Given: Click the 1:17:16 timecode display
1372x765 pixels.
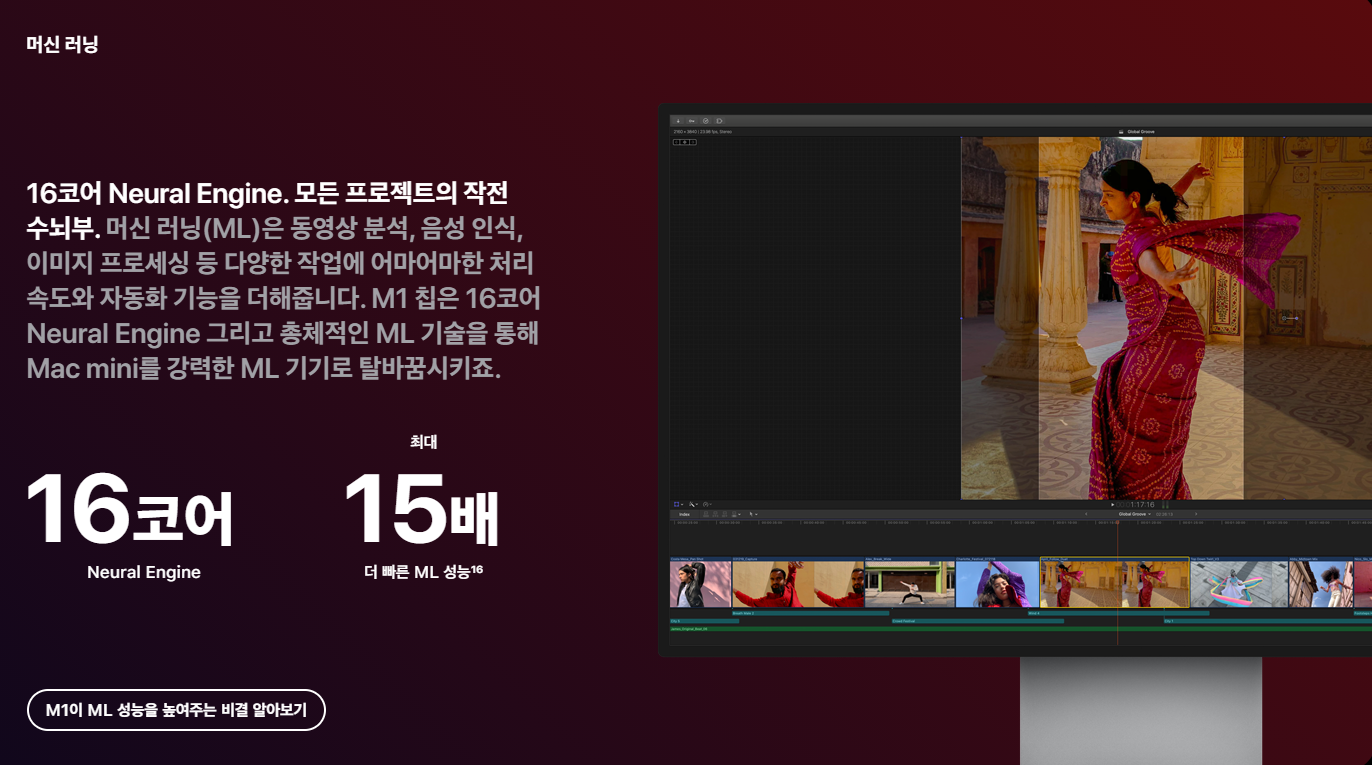Looking at the screenshot, I should click(x=1136, y=504).
